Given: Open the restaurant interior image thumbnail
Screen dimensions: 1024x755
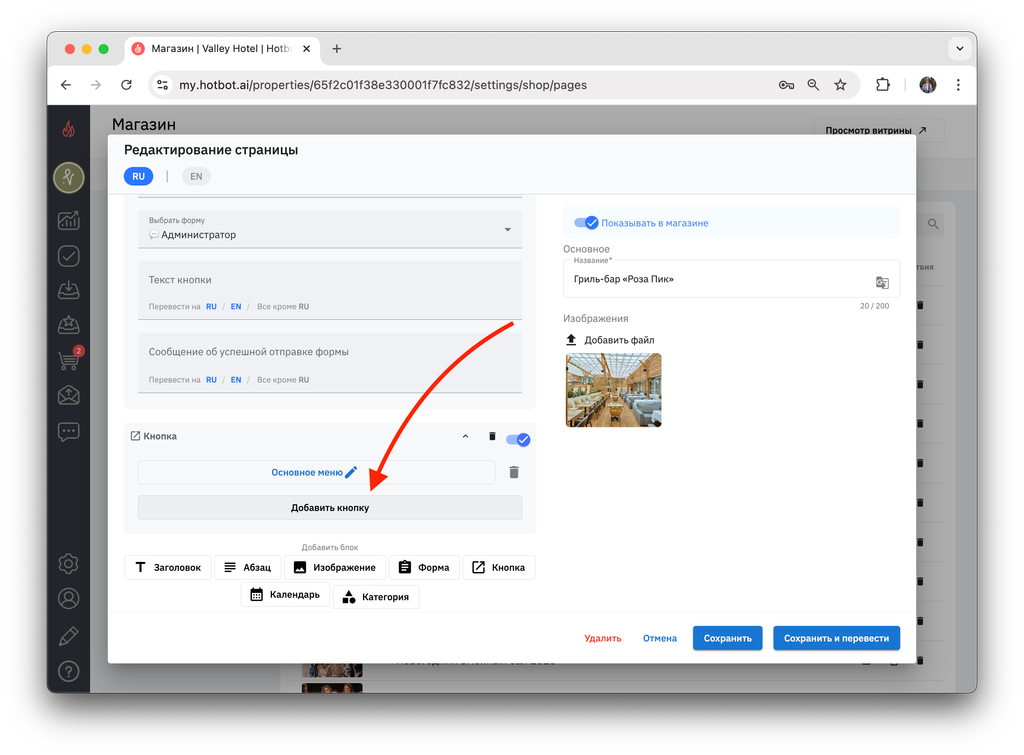Looking at the screenshot, I should pyautogui.click(x=613, y=390).
